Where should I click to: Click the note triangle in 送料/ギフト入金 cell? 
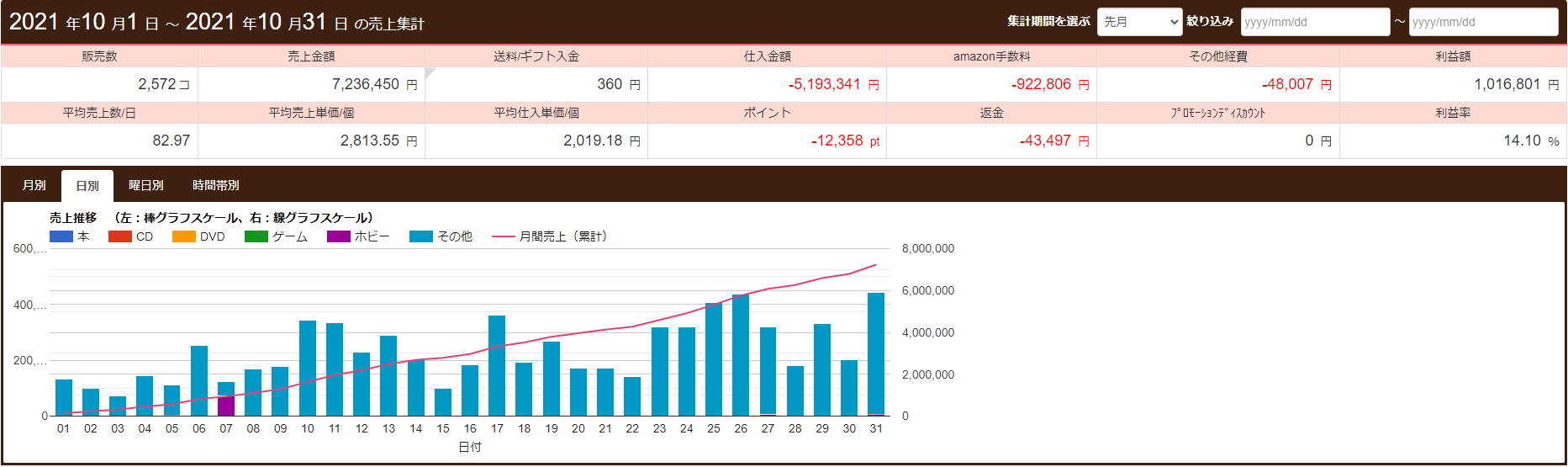[430, 72]
